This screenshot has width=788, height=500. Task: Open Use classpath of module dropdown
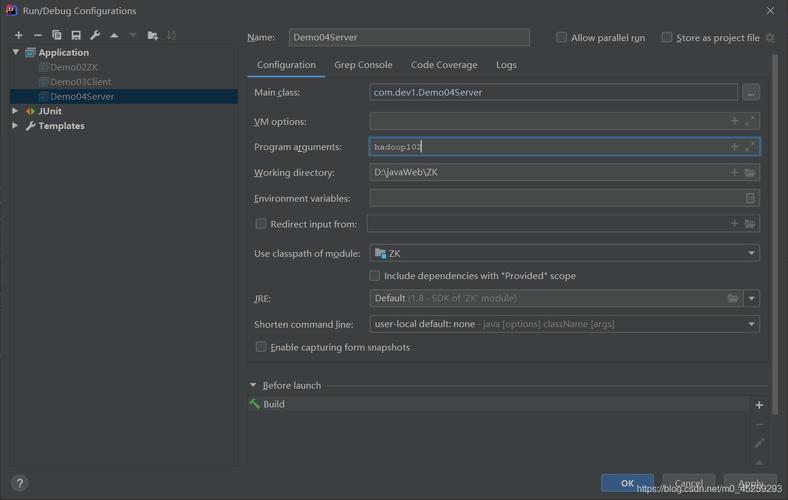[751, 253]
